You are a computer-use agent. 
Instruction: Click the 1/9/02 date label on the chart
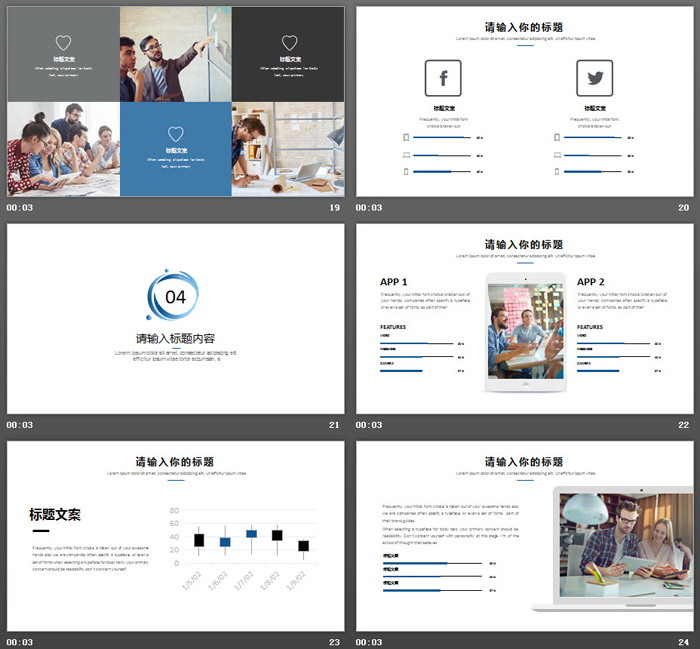(297, 580)
